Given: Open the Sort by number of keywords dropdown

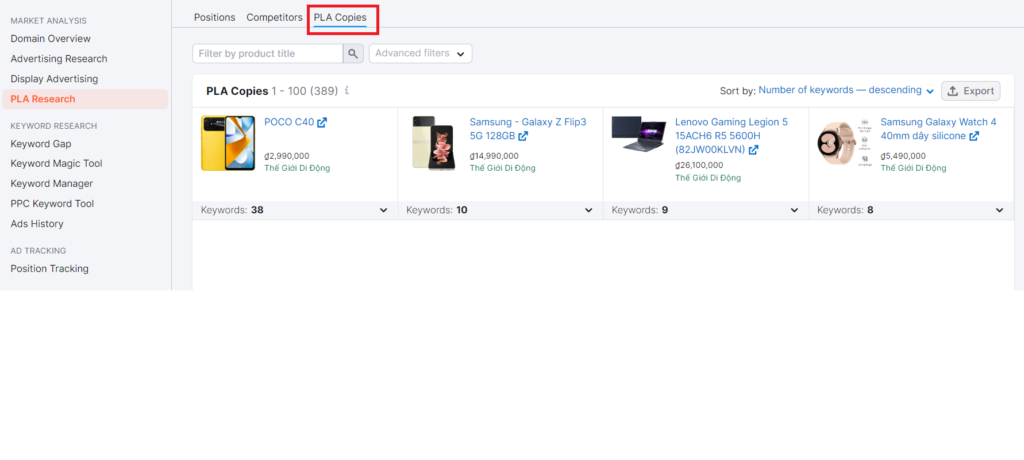Looking at the screenshot, I should tap(846, 91).
